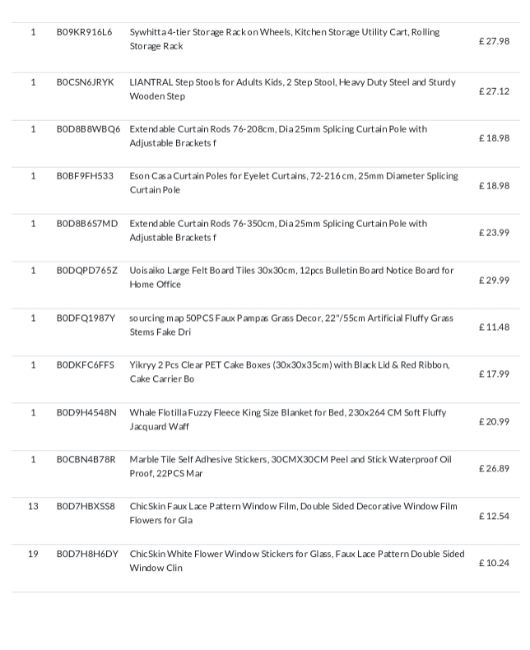This screenshot has width=530, height=650.
Task: Select Whale Flotilla Fuzzy Fleece Blanket description
Action: [288, 420]
